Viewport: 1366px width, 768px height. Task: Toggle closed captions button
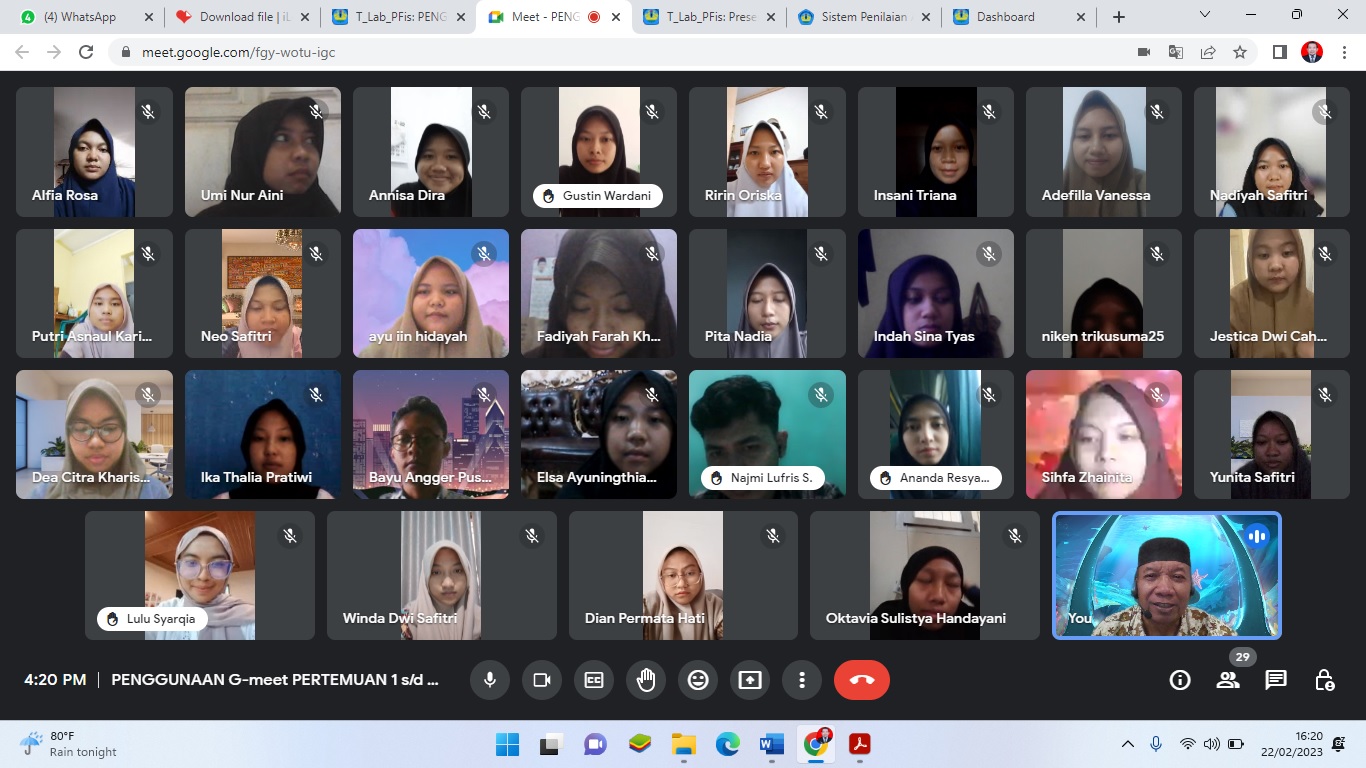pos(594,680)
